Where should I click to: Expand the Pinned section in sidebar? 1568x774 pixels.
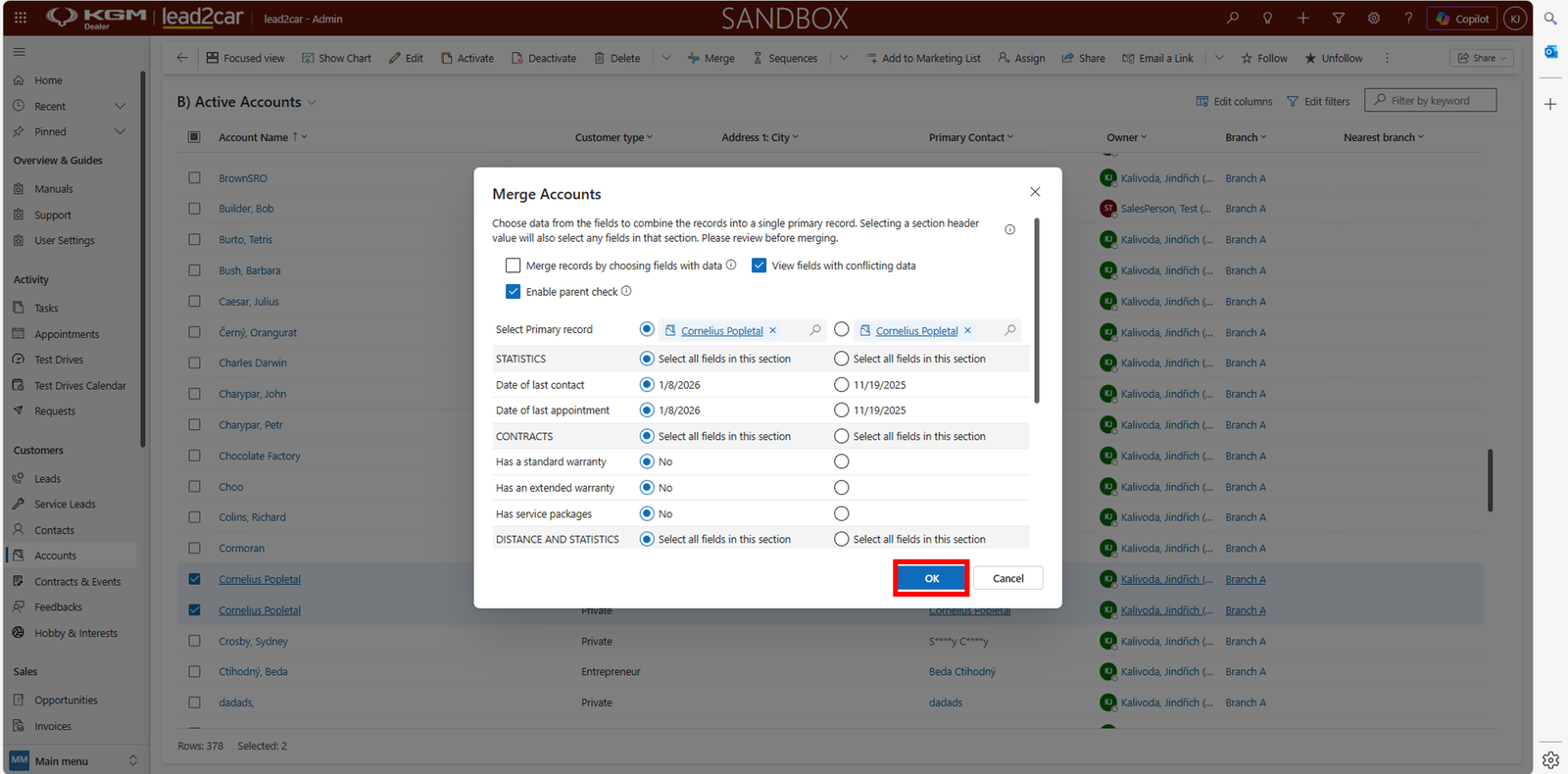click(x=121, y=131)
